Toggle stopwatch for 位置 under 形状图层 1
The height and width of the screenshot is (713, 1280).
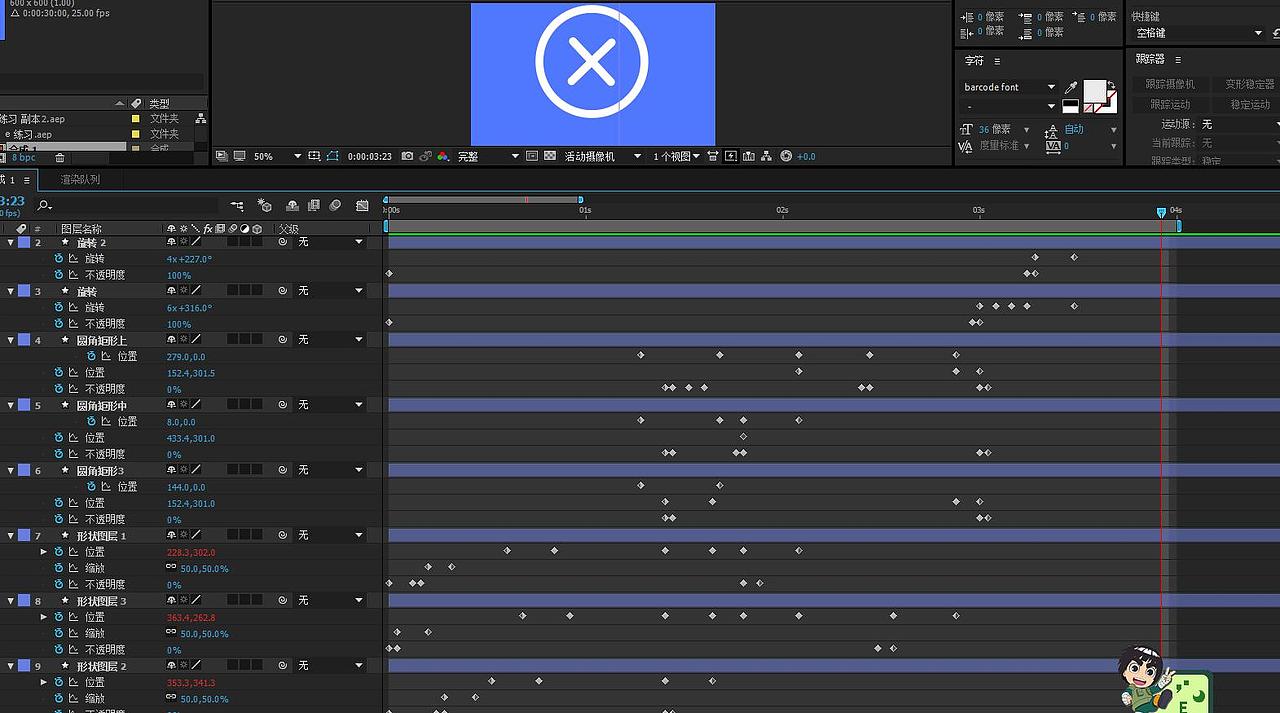pyautogui.click(x=59, y=552)
